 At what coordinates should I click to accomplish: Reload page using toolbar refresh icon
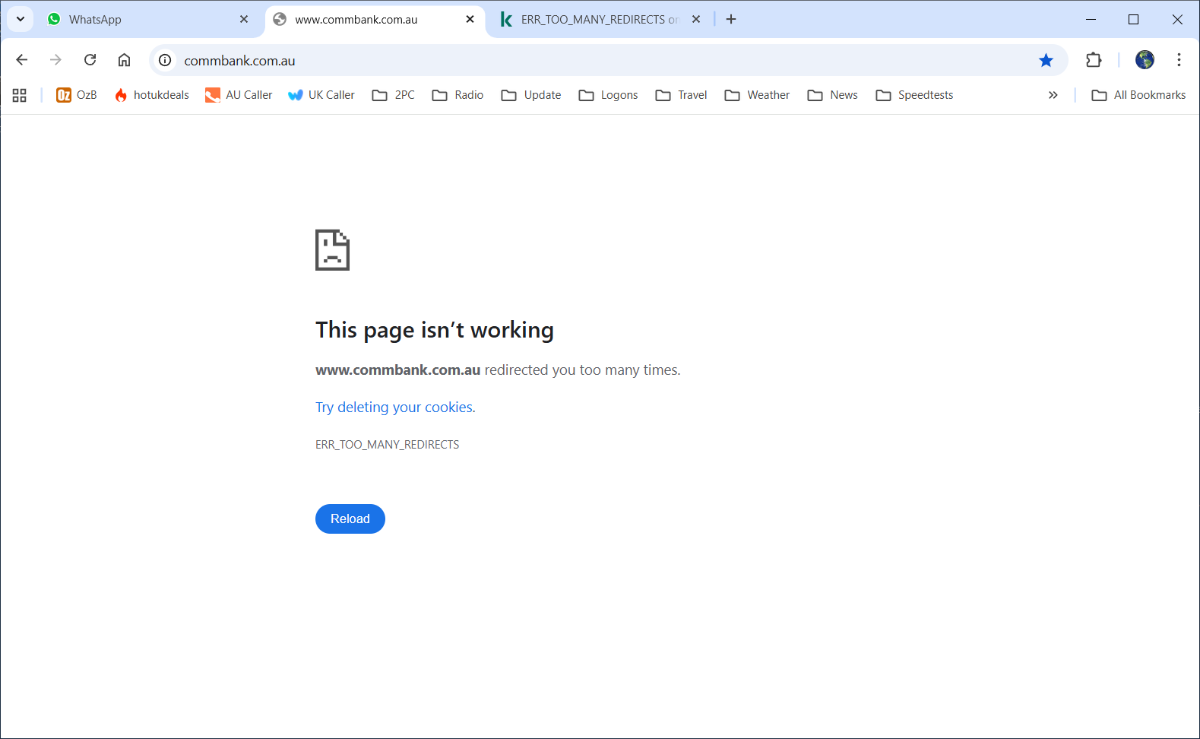click(x=90, y=60)
